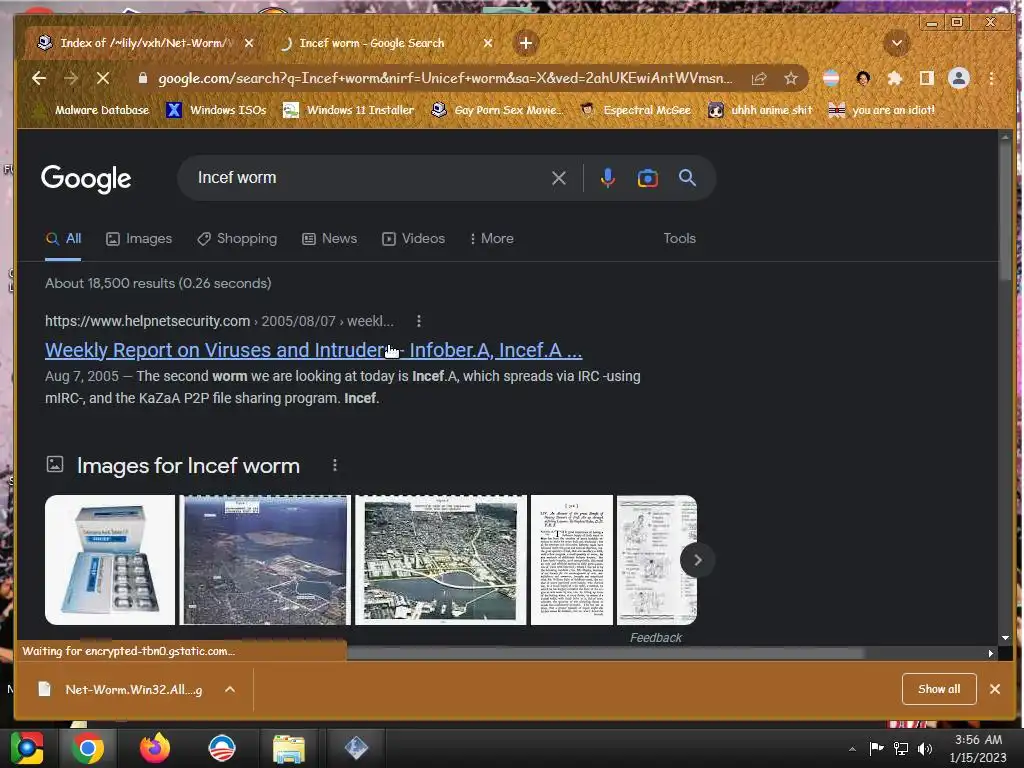The image size is (1024, 768).
Task: Click the address bar URL field
Action: coord(445,78)
